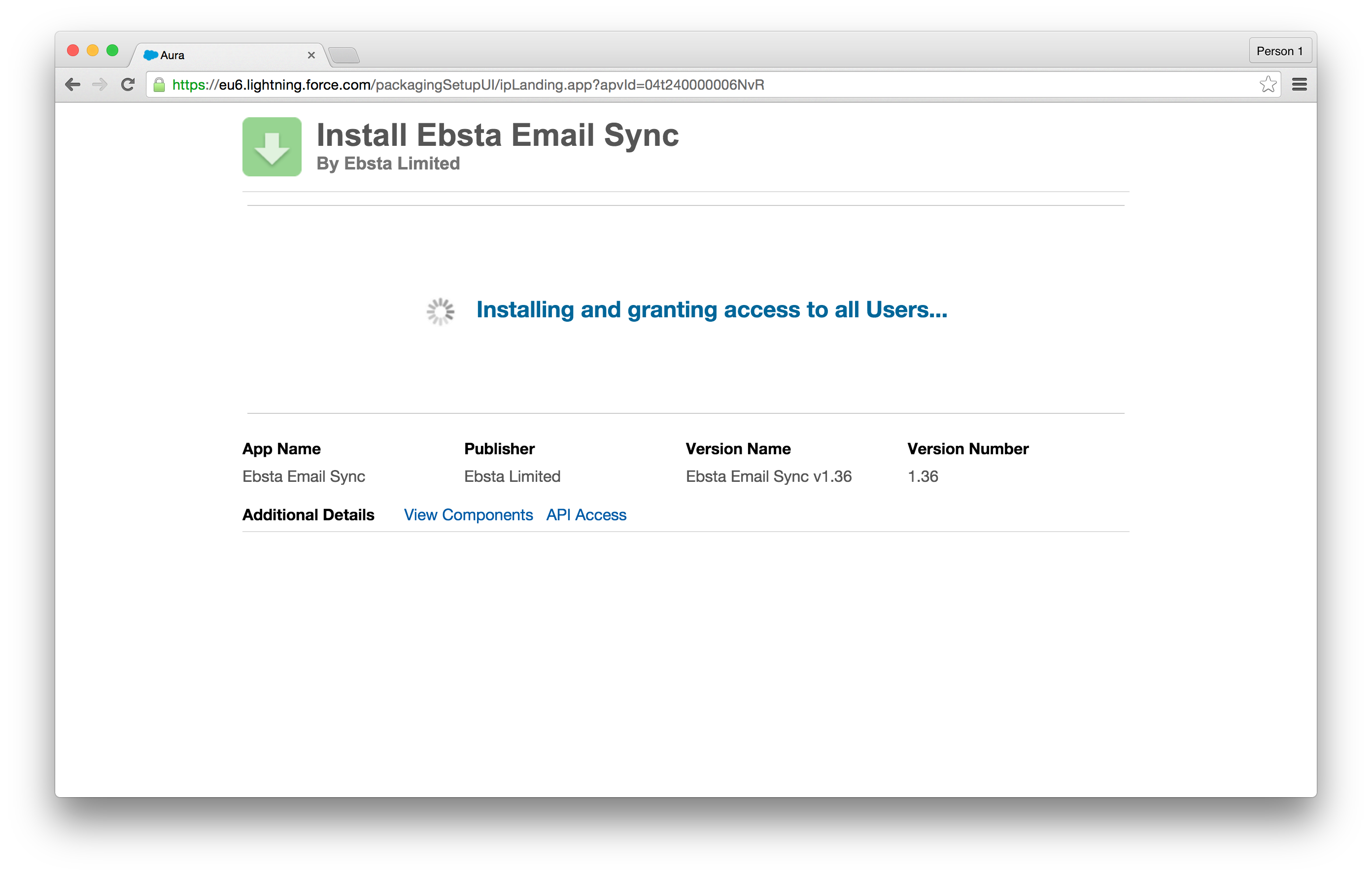This screenshot has height=876, width=1372.
Task: Click the installing status message text
Action: pos(711,310)
